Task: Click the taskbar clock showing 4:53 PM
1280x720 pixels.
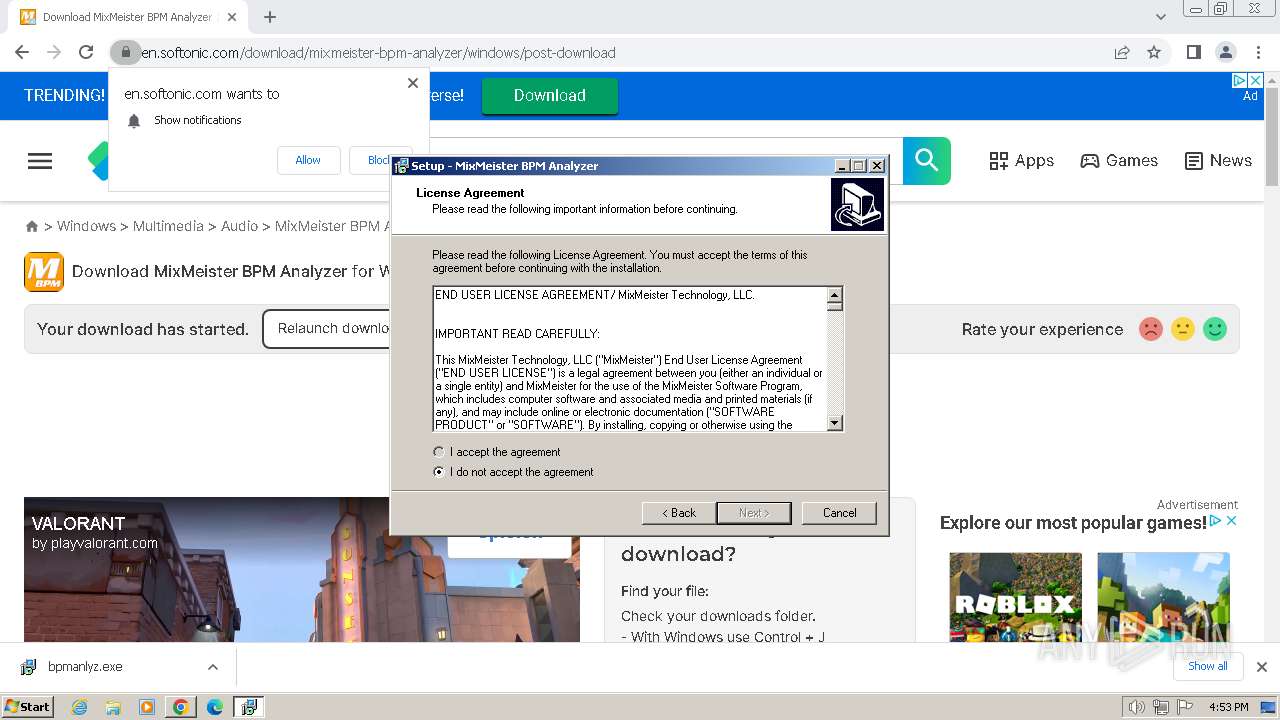Action: (1229, 707)
